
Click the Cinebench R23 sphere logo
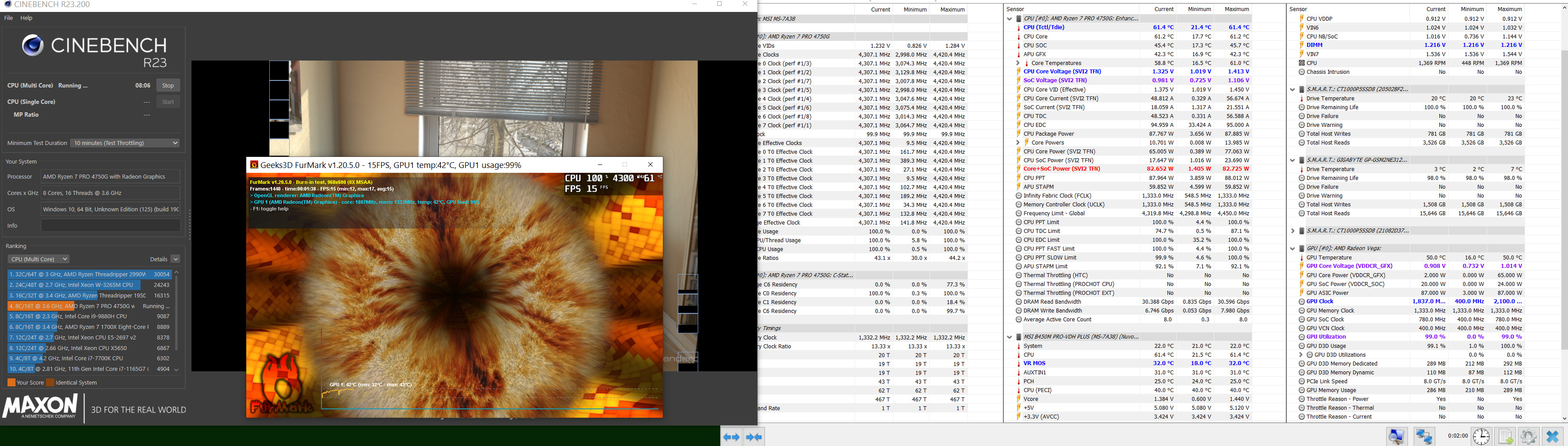tap(33, 46)
